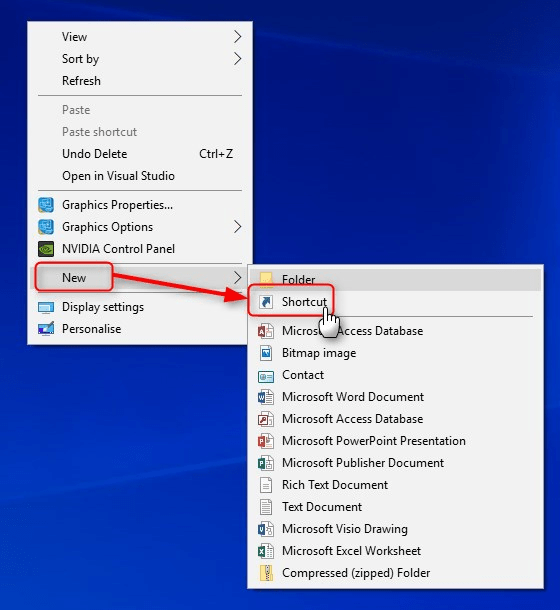Expand the Sort by submenu arrow
Viewport: 560px width, 610px height.
[x=237, y=59]
